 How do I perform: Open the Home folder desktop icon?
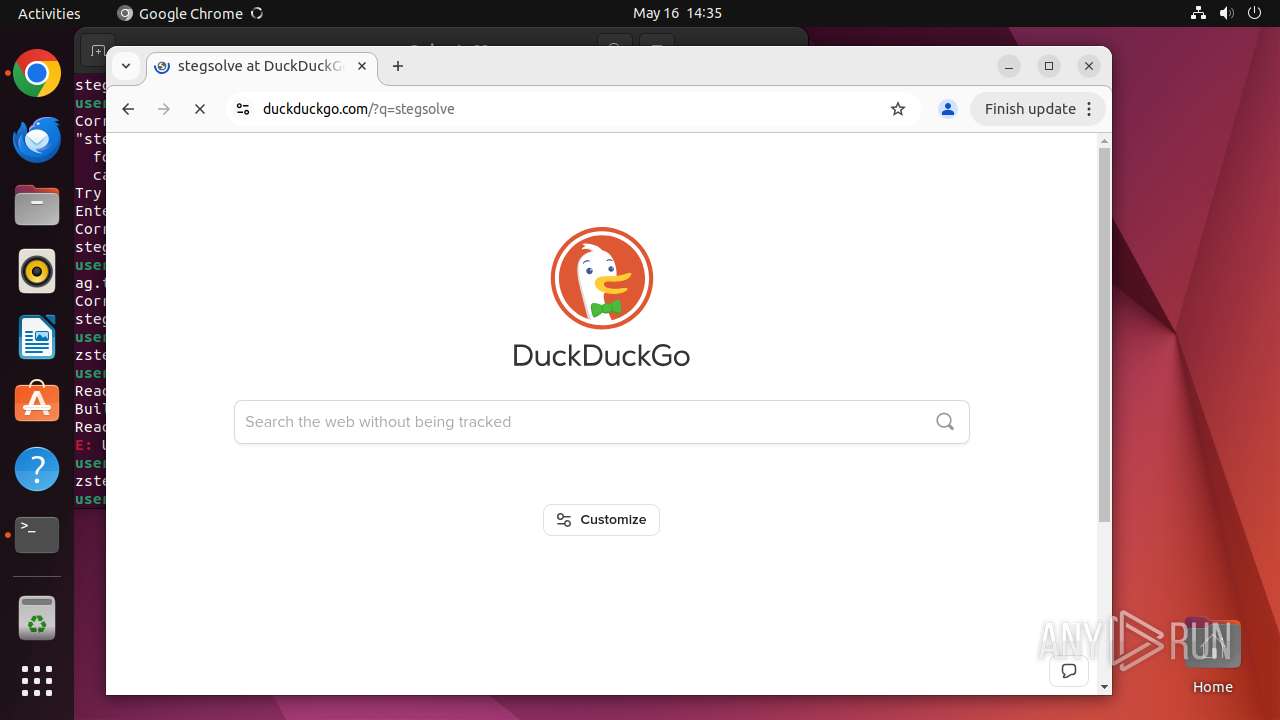point(1212,656)
